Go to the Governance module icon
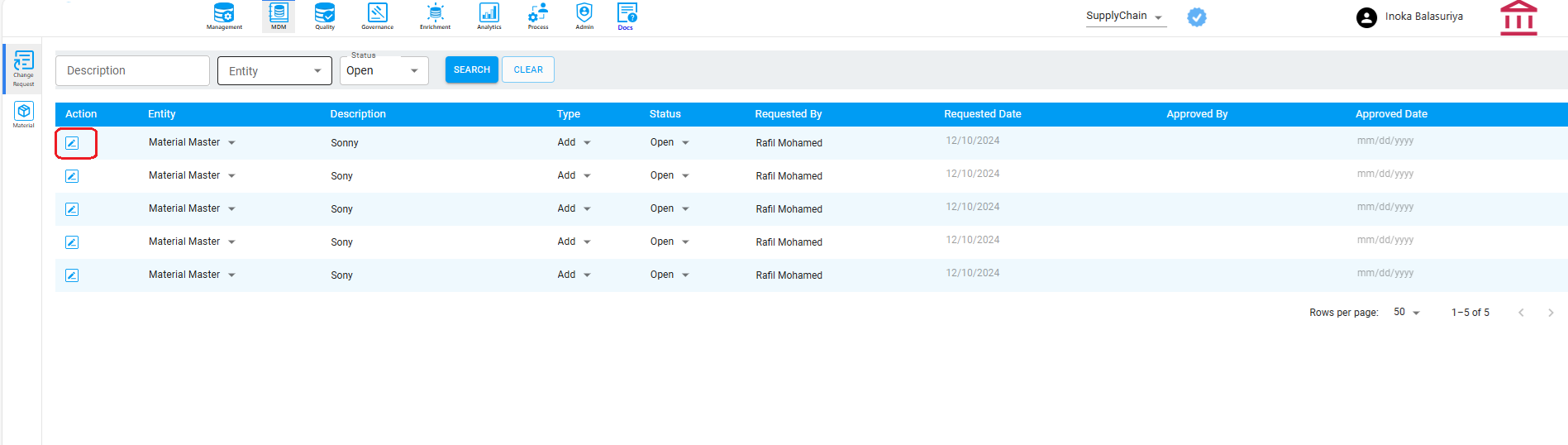The width and height of the screenshot is (1568, 445). [x=377, y=16]
